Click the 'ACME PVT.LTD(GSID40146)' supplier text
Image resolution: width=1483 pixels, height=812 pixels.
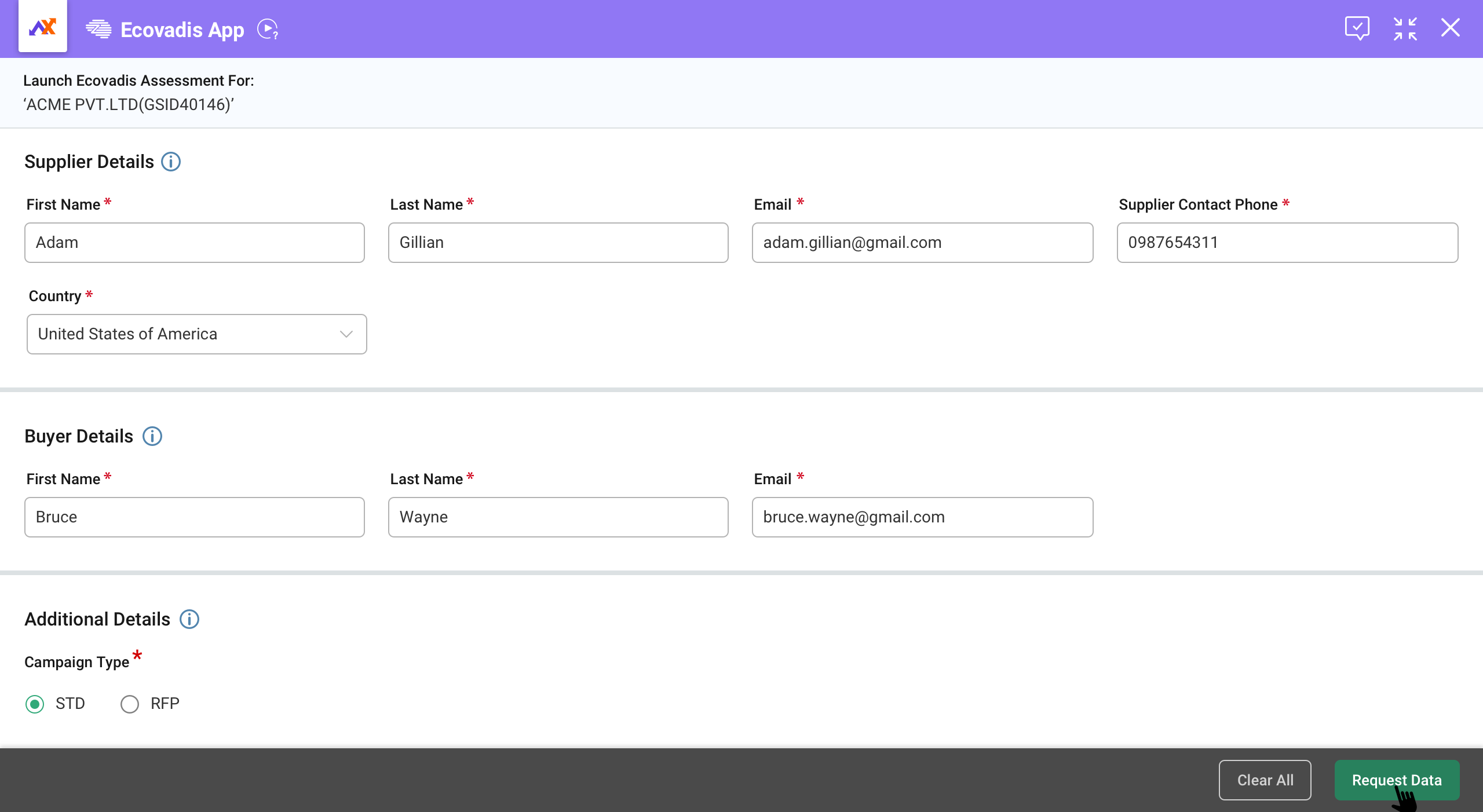tap(129, 105)
